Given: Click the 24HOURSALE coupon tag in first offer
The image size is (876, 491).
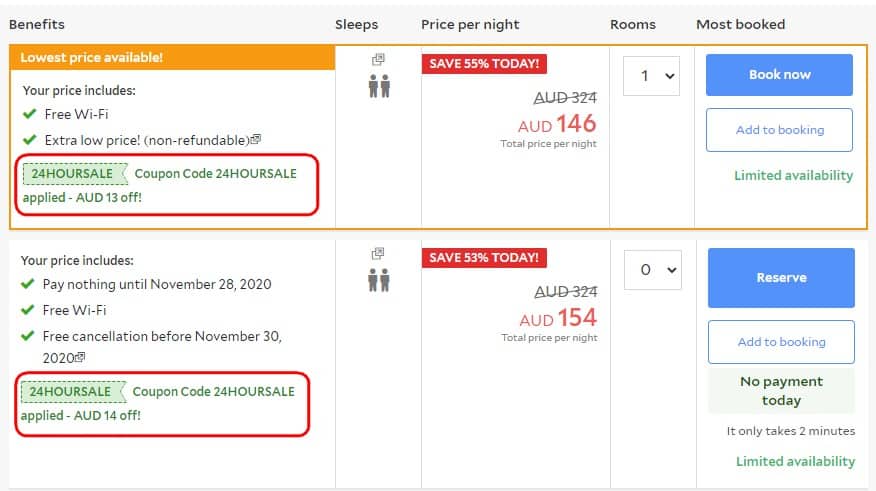Looking at the screenshot, I should [75, 174].
